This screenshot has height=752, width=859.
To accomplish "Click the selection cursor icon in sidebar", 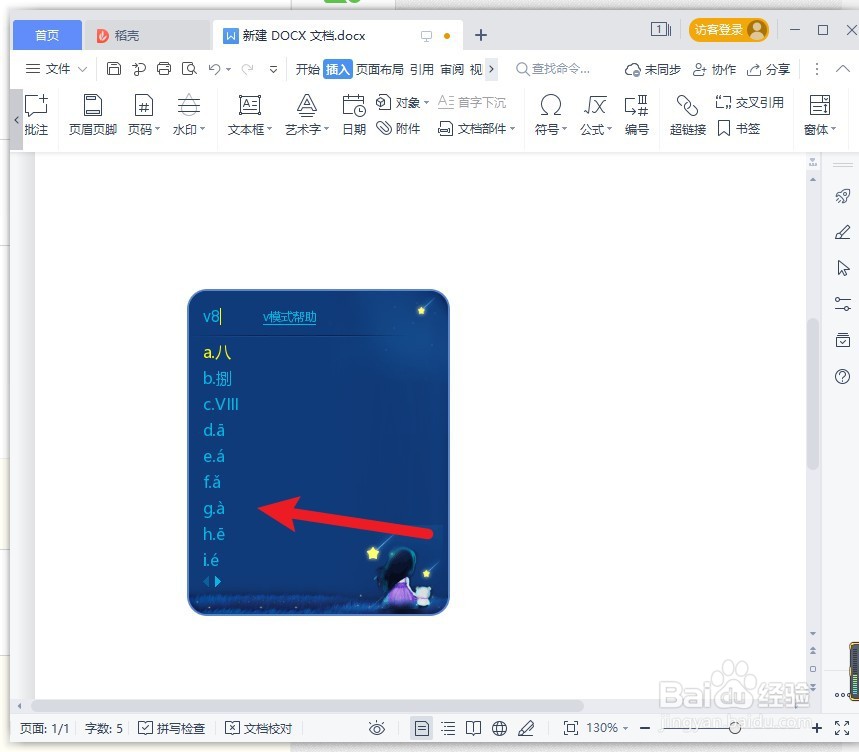I will [843, 268].
